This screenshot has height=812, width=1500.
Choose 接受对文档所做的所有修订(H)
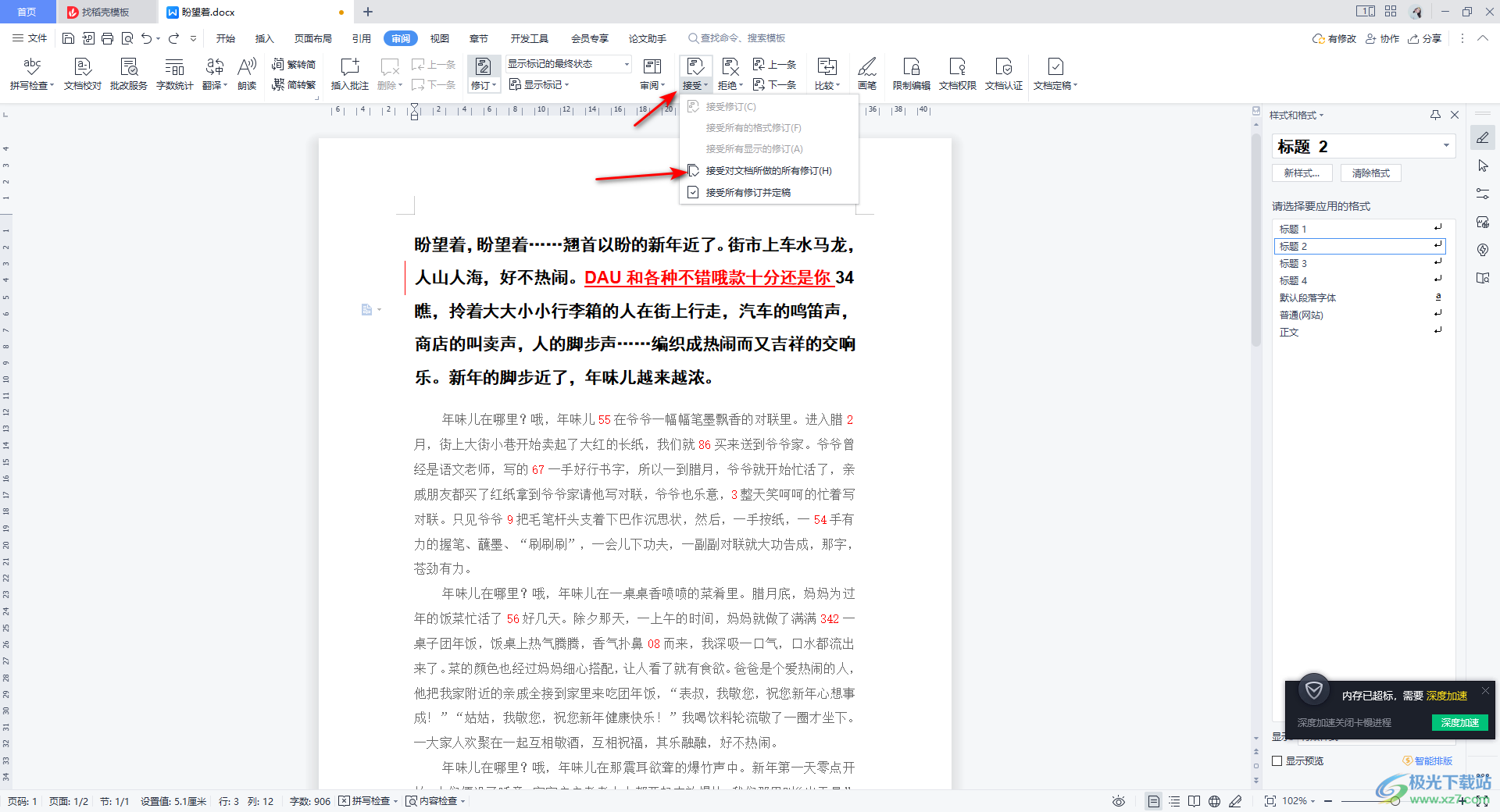coord(769,171)
